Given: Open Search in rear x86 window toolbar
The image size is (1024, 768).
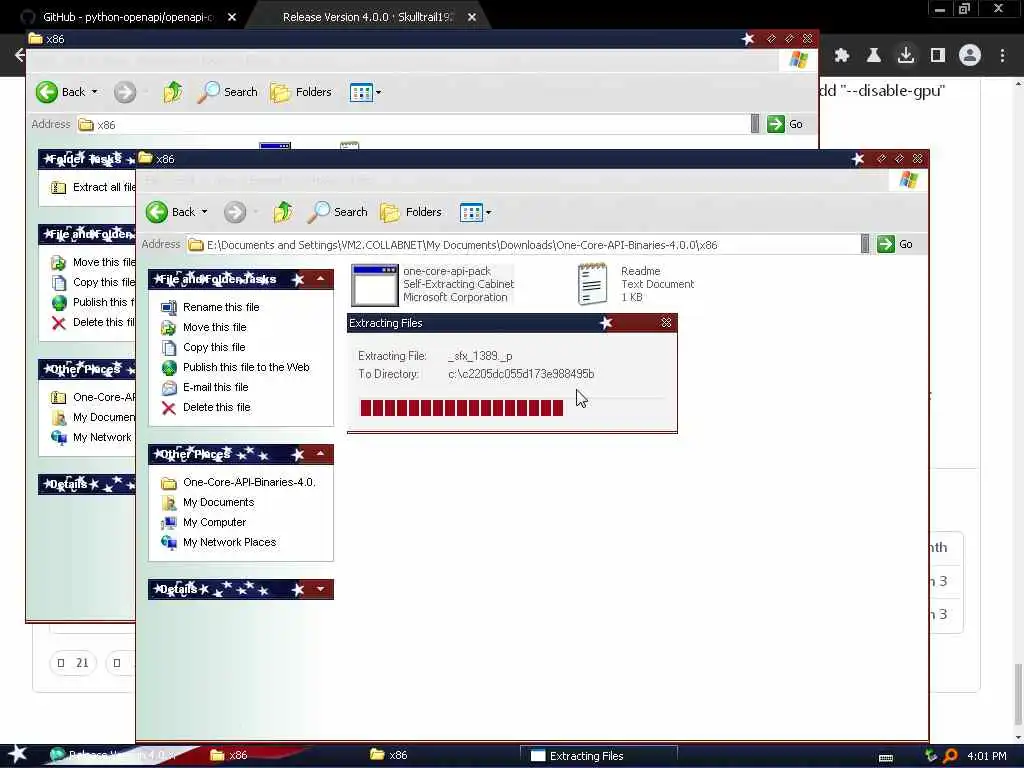Looking at the screenshot, I should (x=228, y=91).
